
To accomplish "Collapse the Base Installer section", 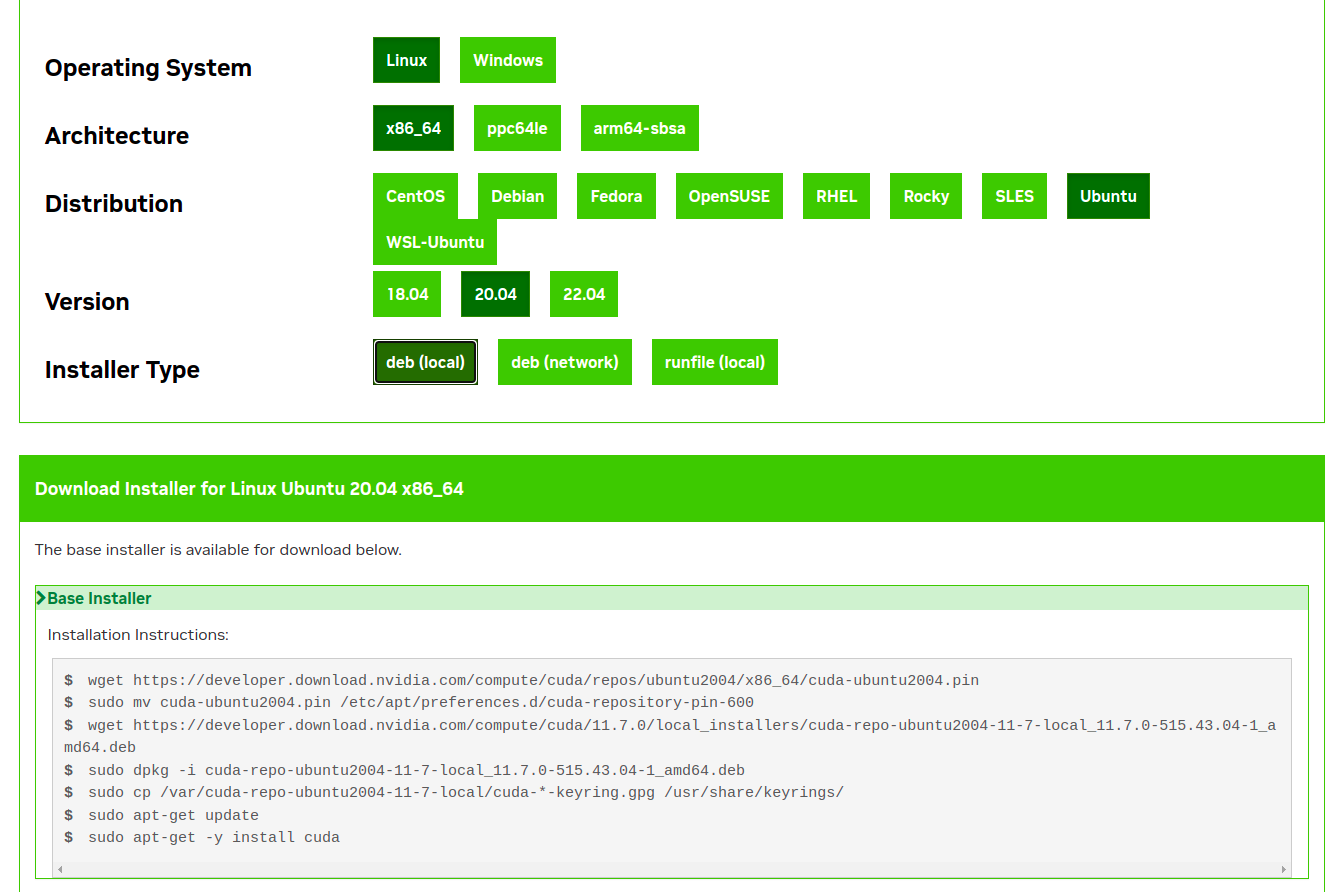I will pos(672,598).
